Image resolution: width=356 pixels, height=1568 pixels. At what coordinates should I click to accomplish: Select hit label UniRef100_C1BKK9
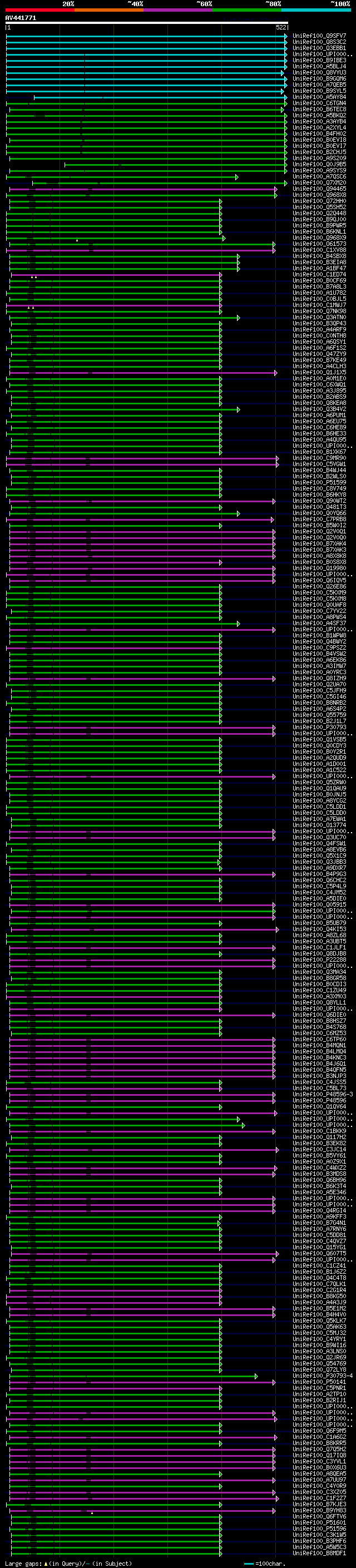pyautogui.click(x=319, y=1131)
